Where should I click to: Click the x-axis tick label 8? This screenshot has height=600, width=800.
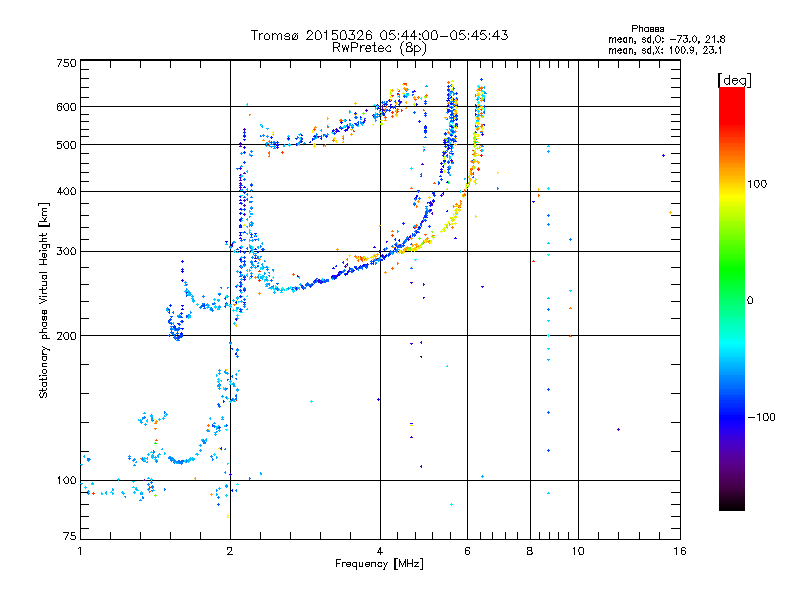pyautogui.click(x=530, y=551)
